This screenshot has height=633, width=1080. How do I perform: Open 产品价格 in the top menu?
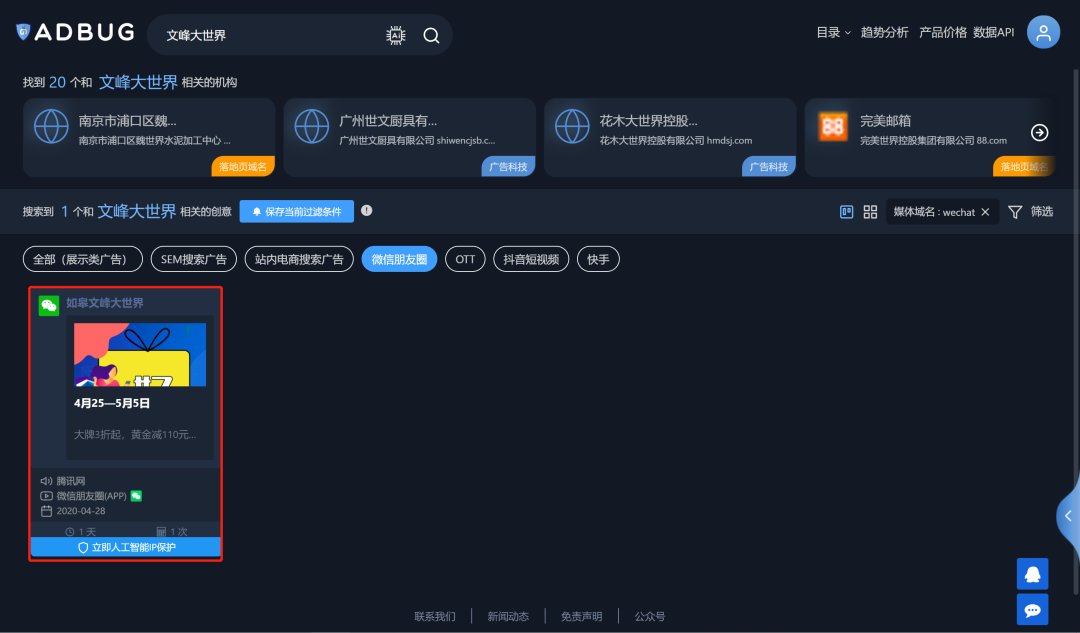[x=943, y=32]
